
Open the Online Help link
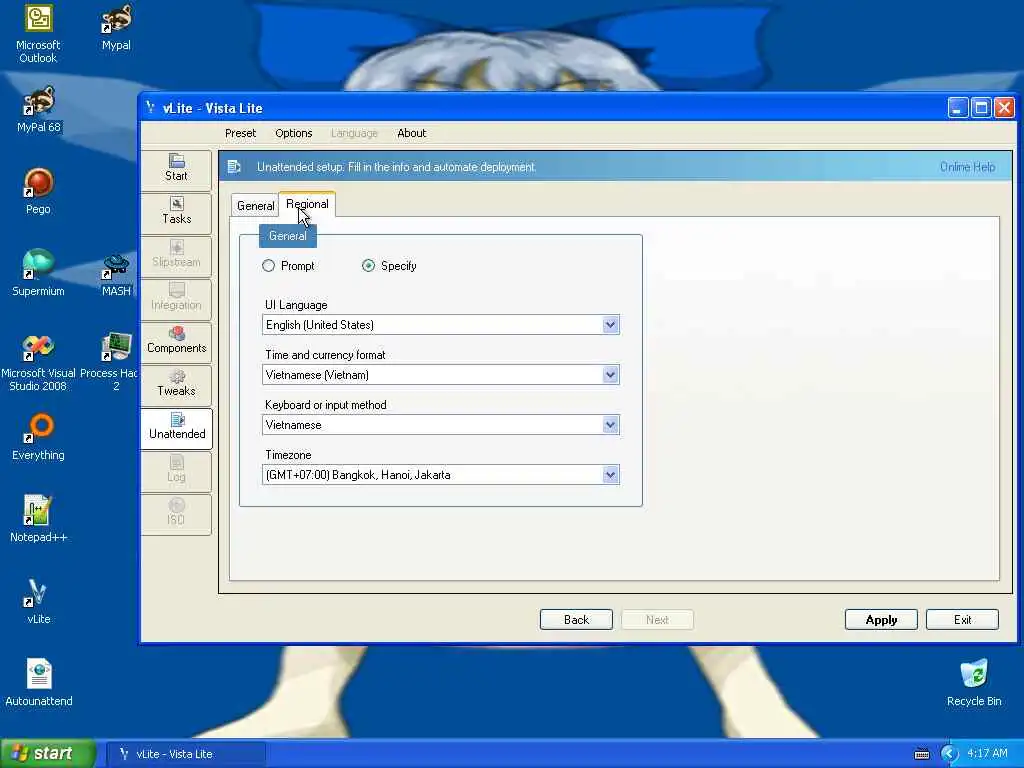tap(967, 167)
